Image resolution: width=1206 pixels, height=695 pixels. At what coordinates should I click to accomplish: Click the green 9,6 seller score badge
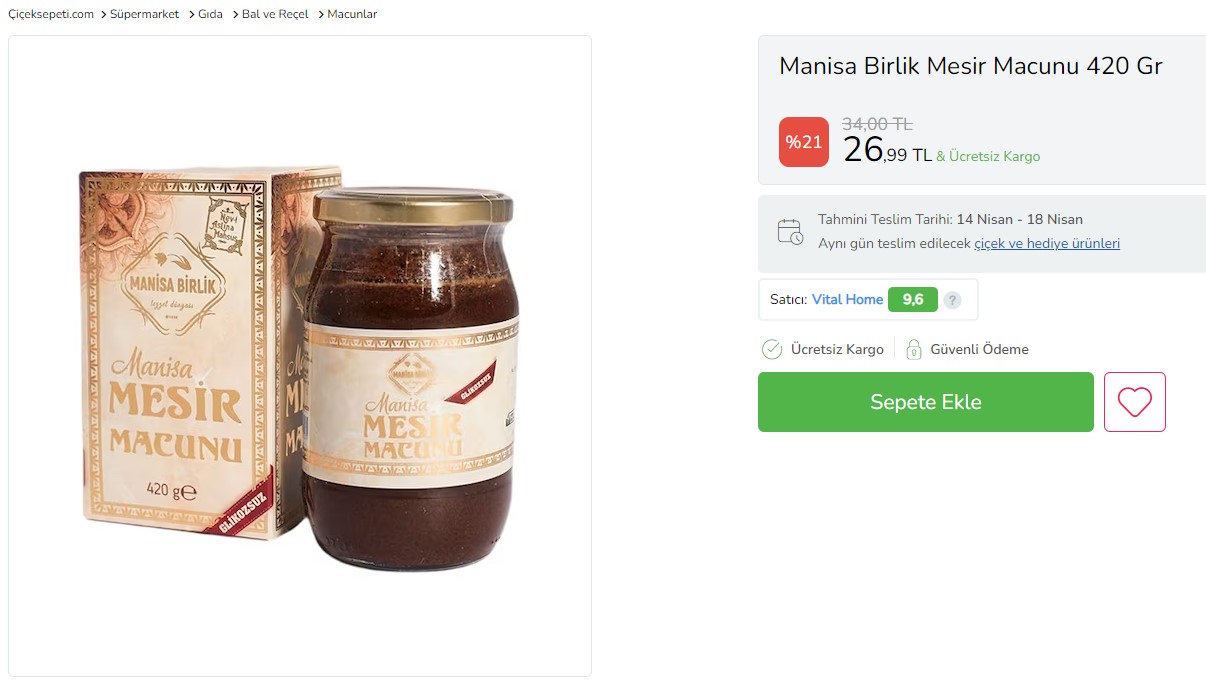[x=911, y=299]
